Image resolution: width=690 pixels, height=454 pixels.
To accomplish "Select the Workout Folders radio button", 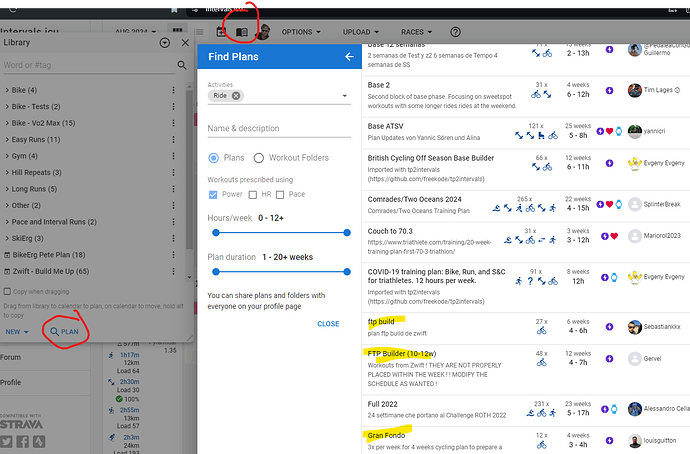I will (x=259, y=158).
